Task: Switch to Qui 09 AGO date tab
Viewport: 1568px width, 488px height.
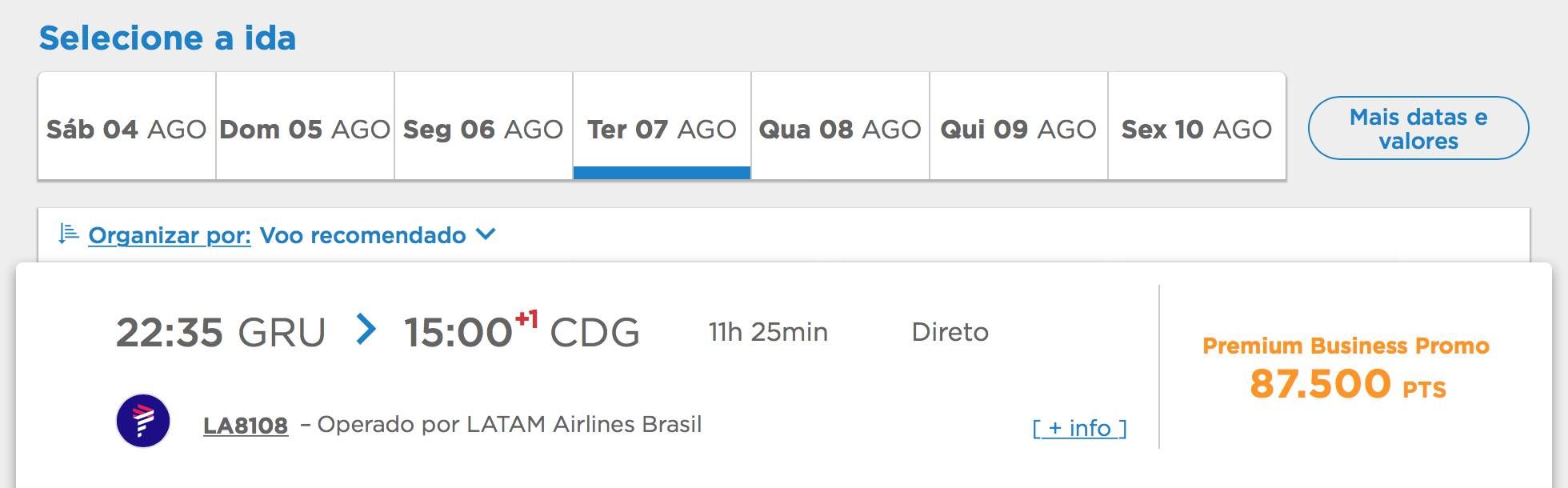Action: 1018,126
